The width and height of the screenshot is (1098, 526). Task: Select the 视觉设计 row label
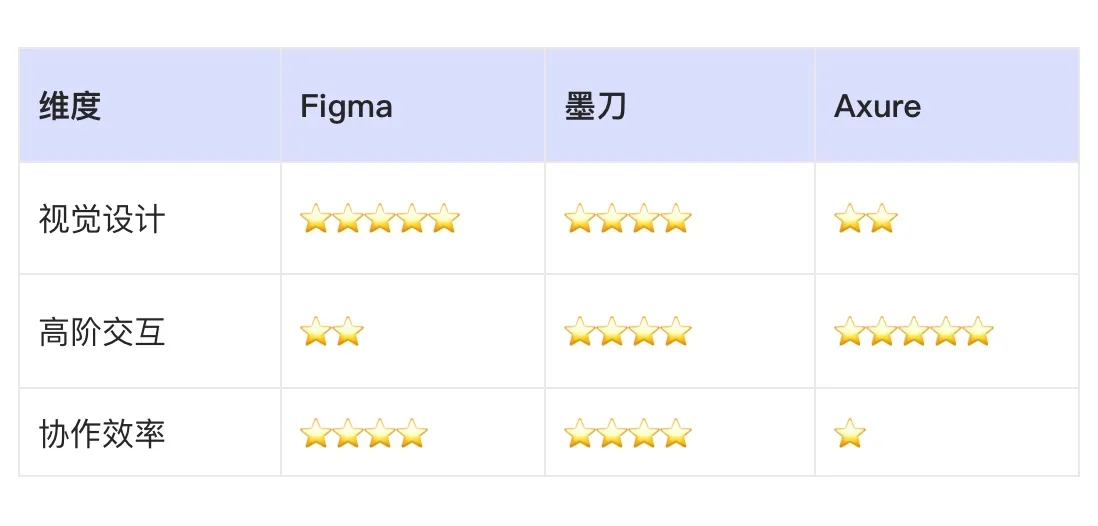coord(102,219)
